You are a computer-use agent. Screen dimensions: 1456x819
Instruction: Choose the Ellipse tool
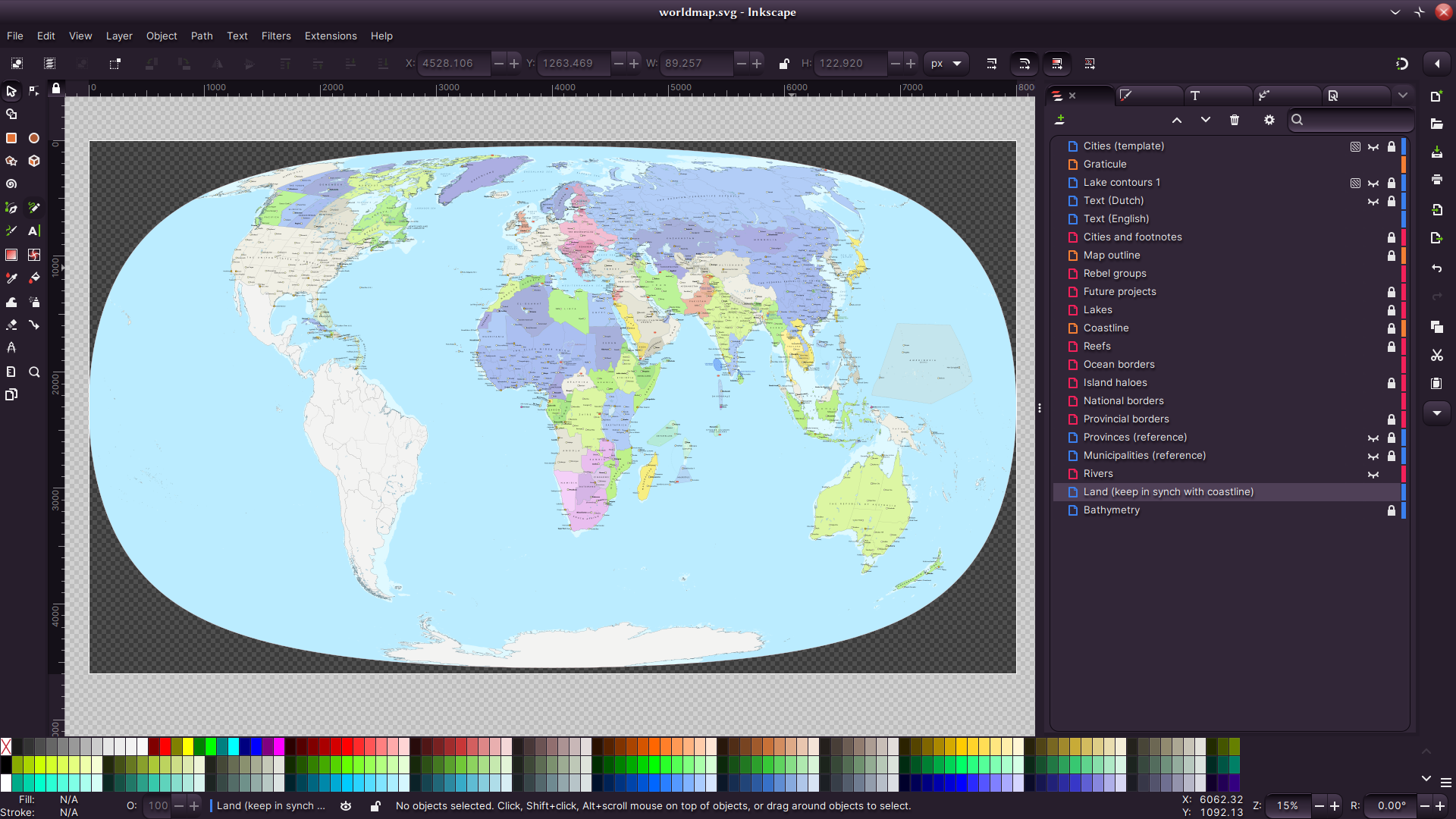click(34, 138)
